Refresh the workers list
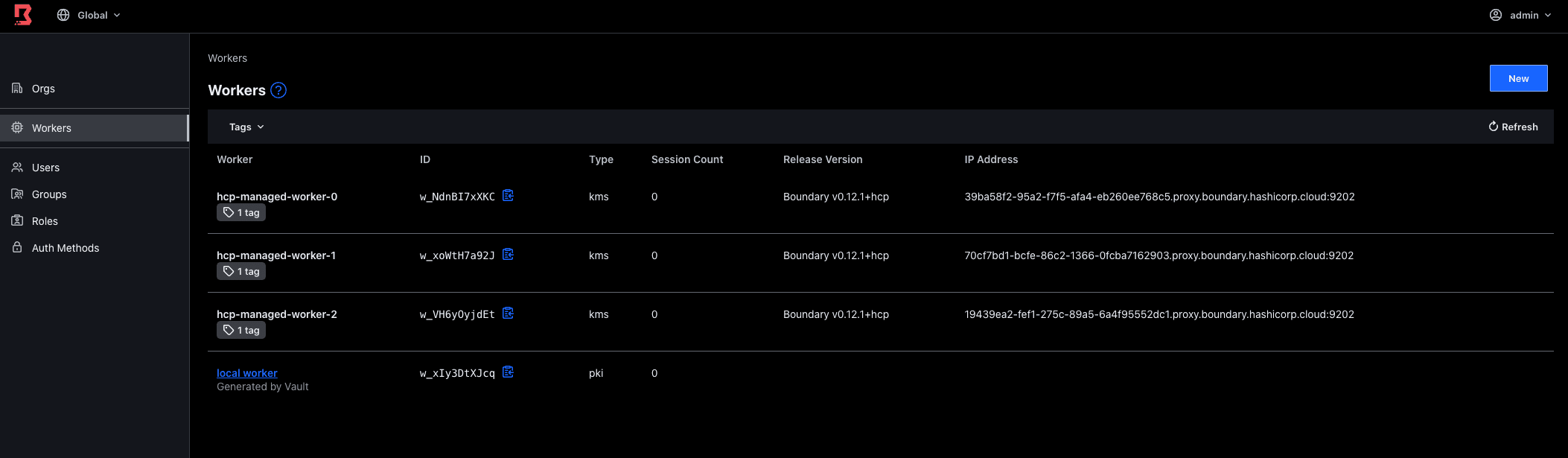The width and height of the screenshot is (1568, 458). 1512,127
